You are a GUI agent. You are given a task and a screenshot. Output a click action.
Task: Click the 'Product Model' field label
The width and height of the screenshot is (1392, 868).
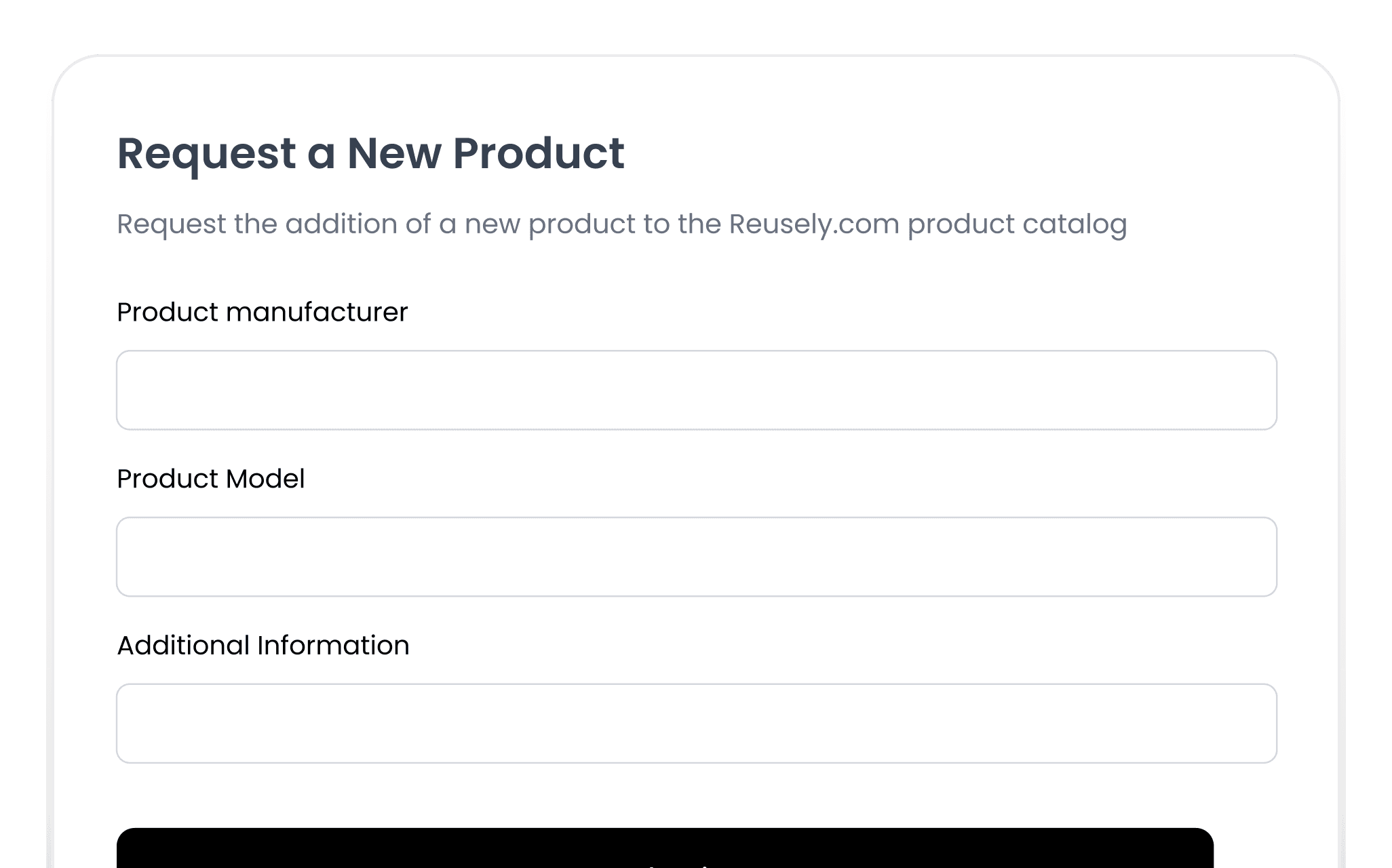[x=211, y=479]
